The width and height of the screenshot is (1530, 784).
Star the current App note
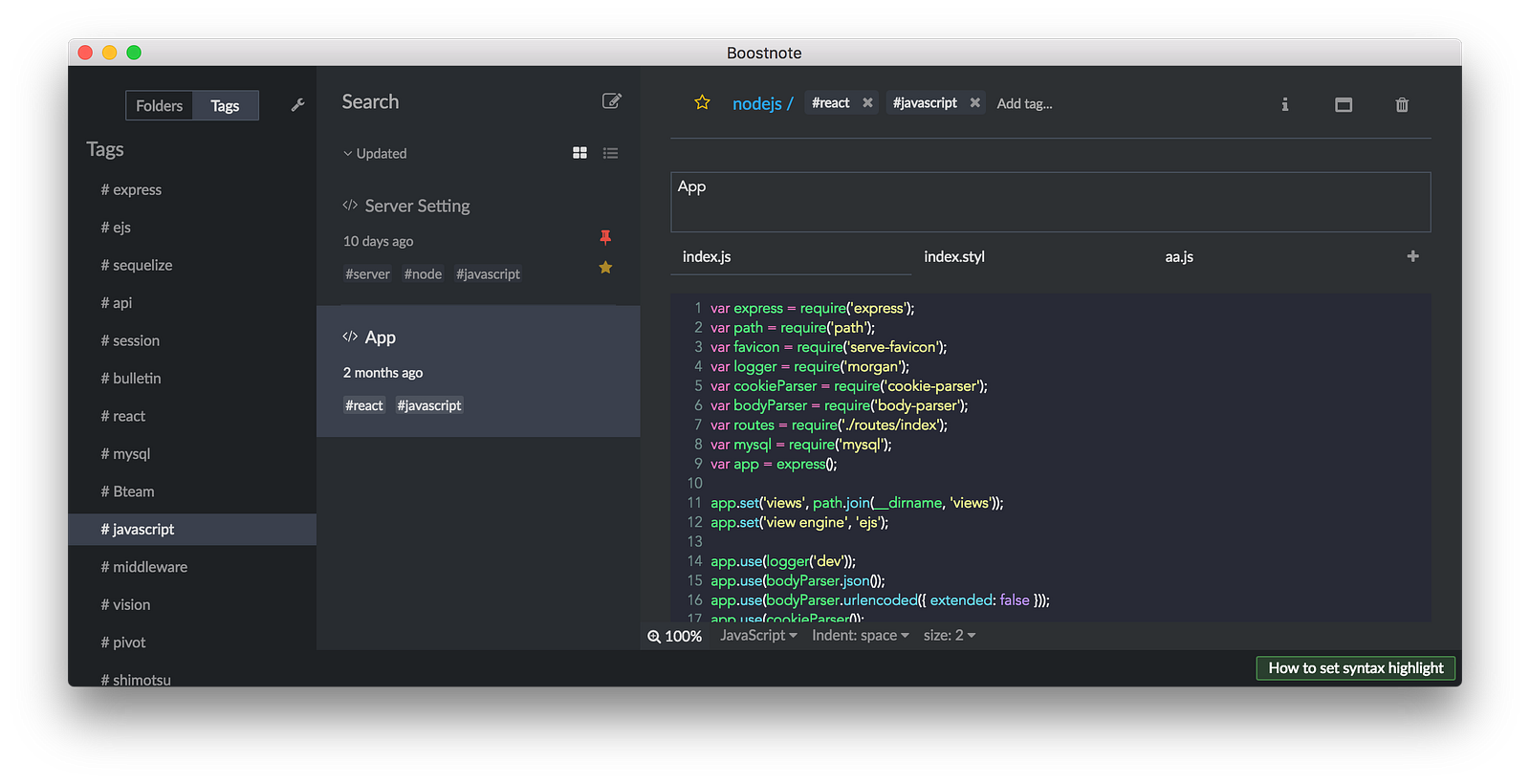[x=702, y=102]
